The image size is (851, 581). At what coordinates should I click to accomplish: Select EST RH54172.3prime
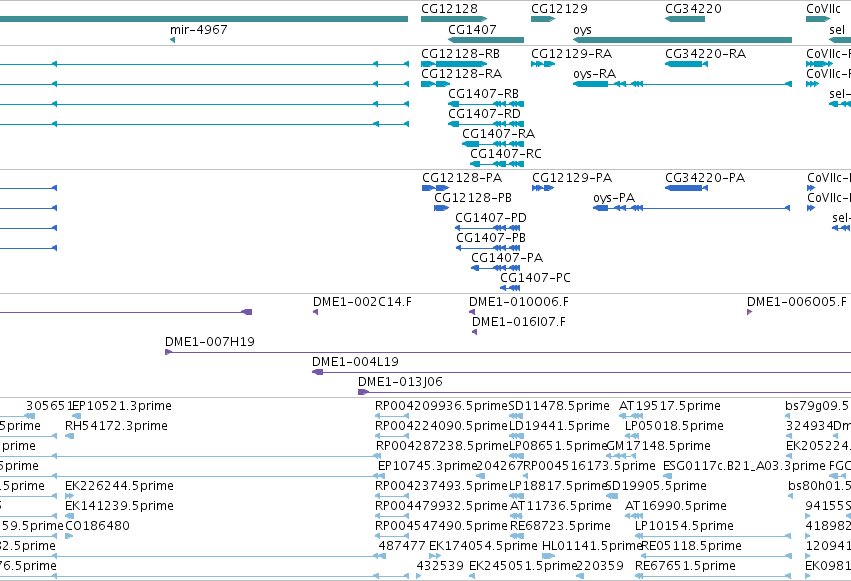click(116, 426)
